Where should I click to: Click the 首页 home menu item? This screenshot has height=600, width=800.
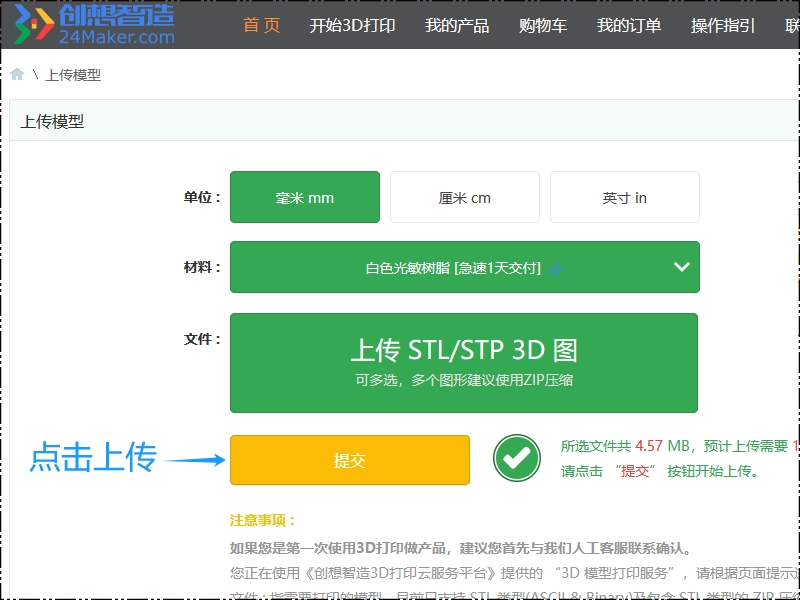[261, 26]
